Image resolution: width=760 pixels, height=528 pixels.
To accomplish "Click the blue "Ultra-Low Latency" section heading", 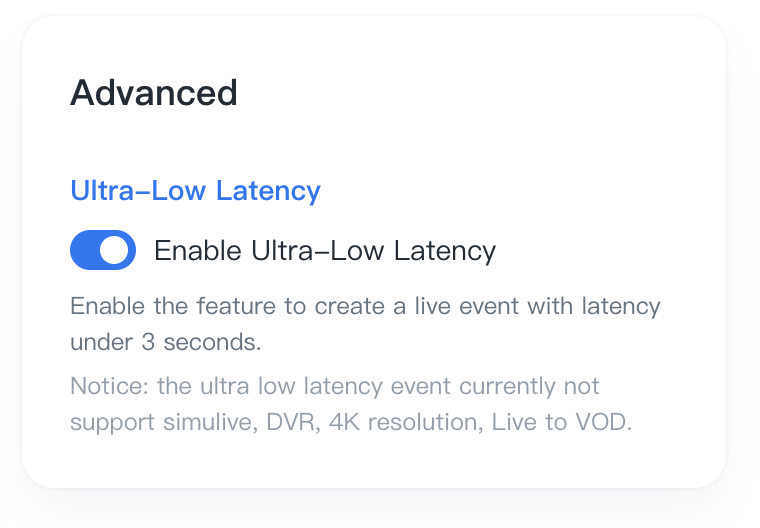I will coord(195,190).
